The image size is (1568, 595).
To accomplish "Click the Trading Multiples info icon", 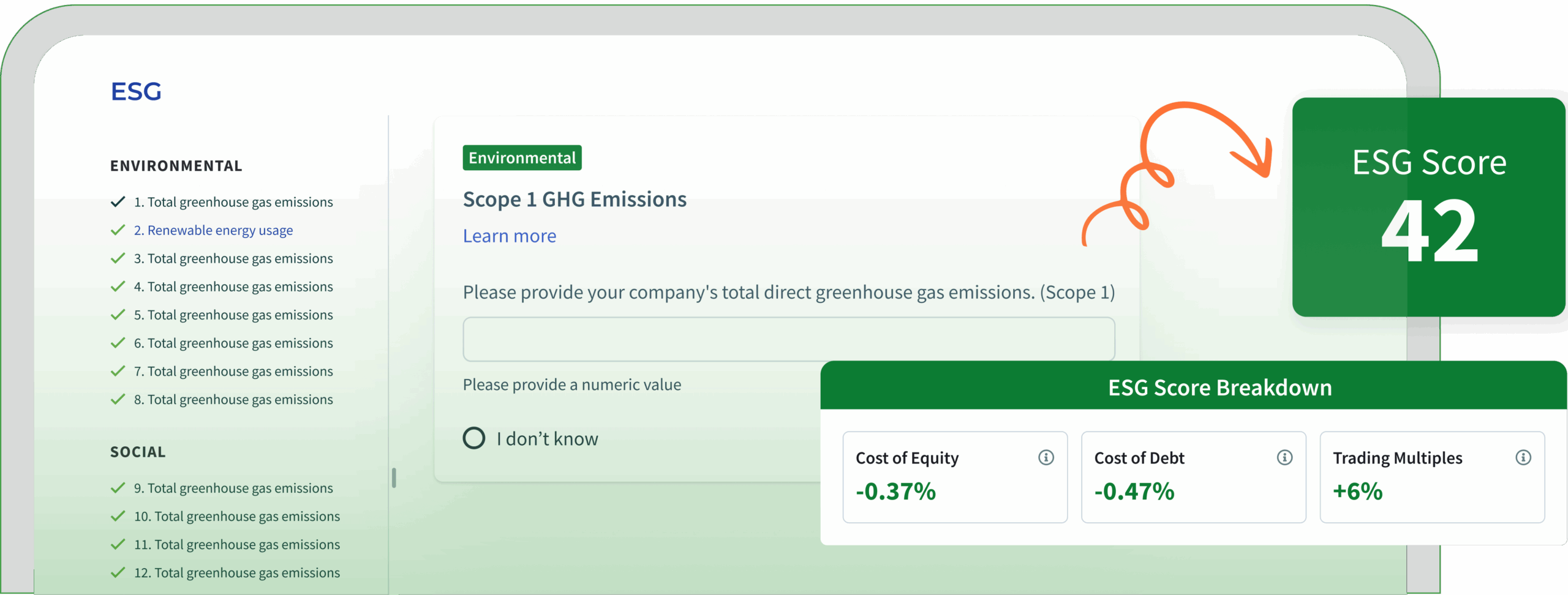I will point(1523,457).
